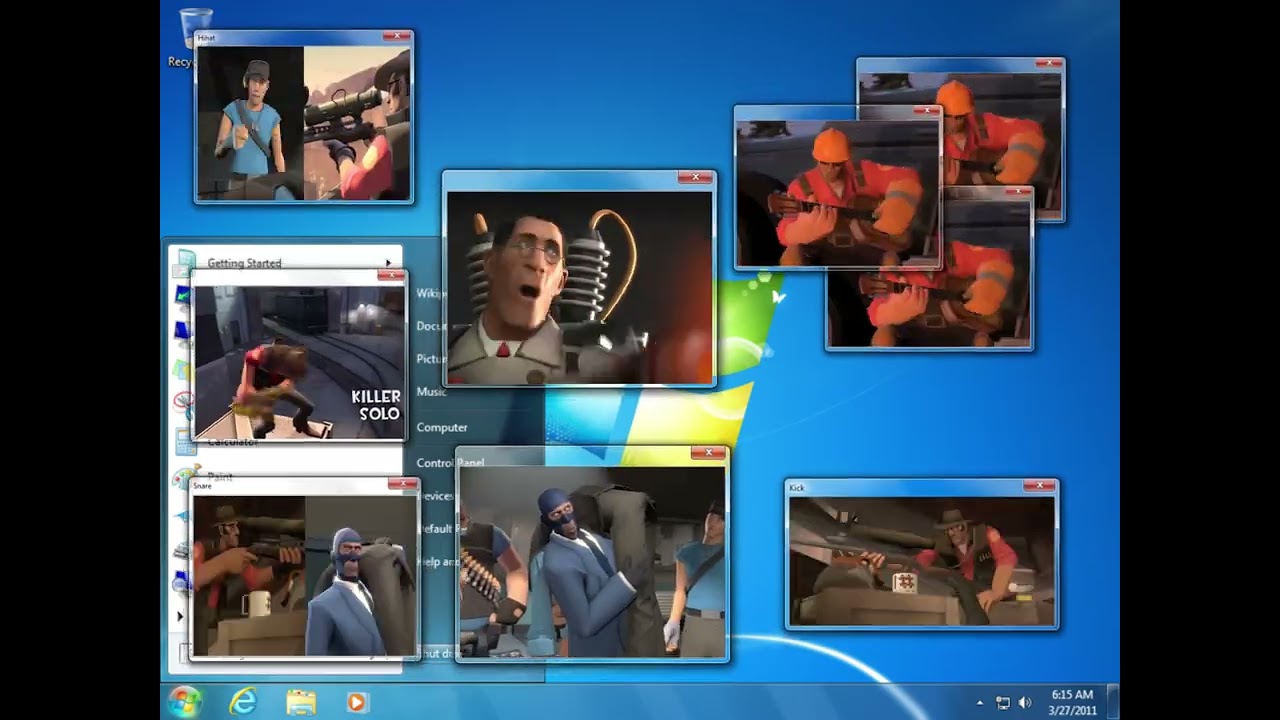Click the Sniper video in Kick window

pyautogui.click(x=922, y=561)
